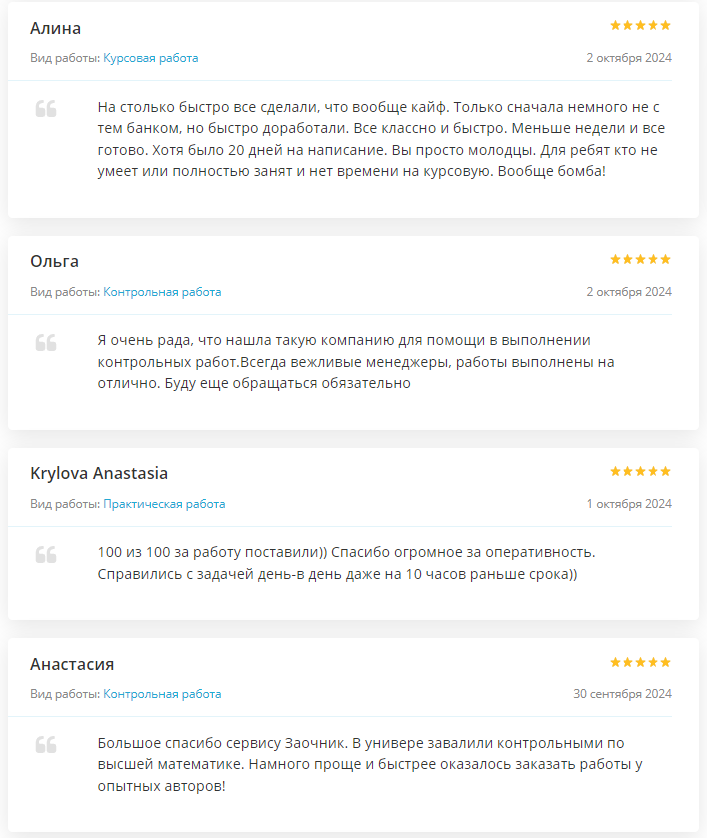Click the quote icon in Алина's review

pos(46,108)
